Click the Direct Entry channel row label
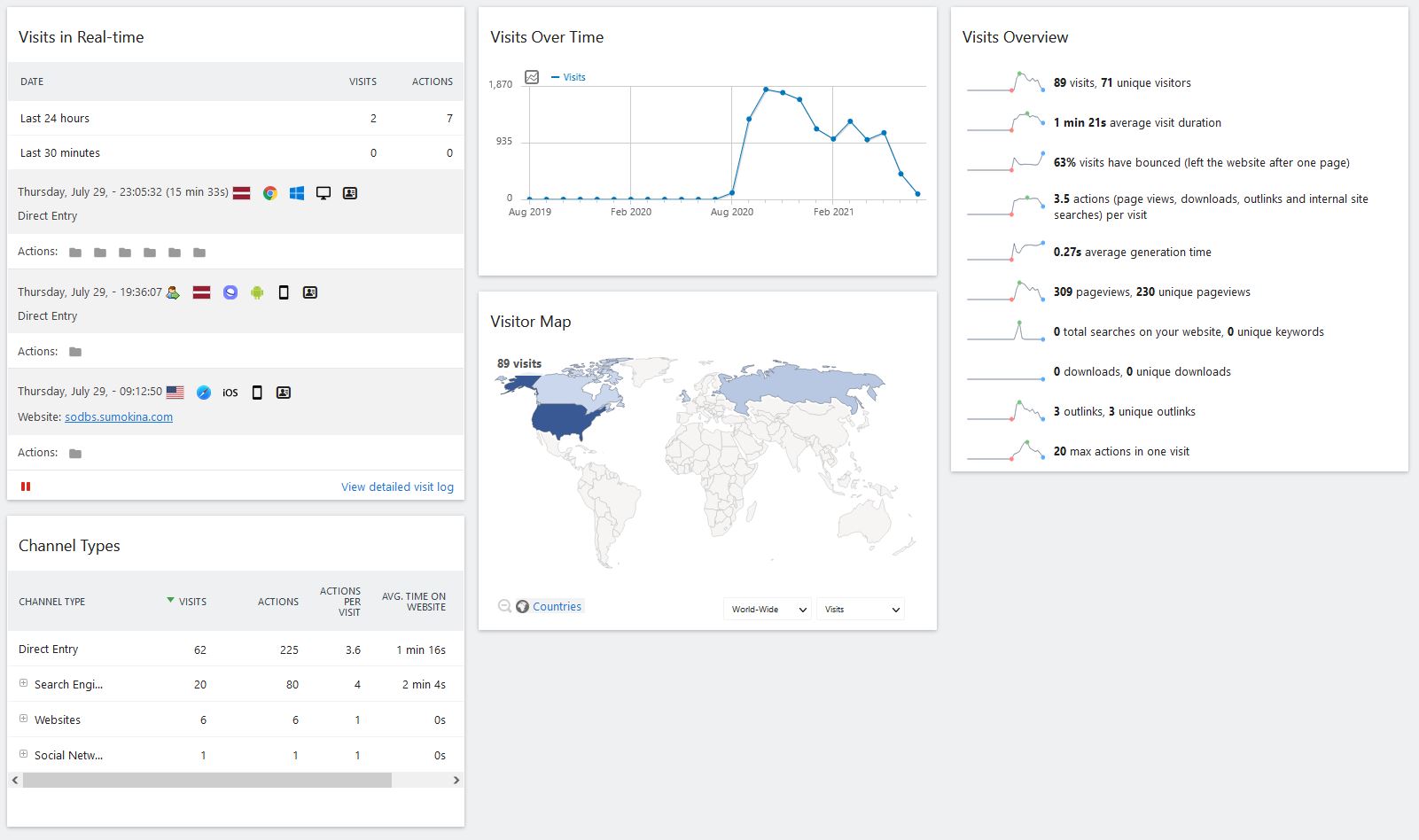The image size is (1419, 840). 48,649
